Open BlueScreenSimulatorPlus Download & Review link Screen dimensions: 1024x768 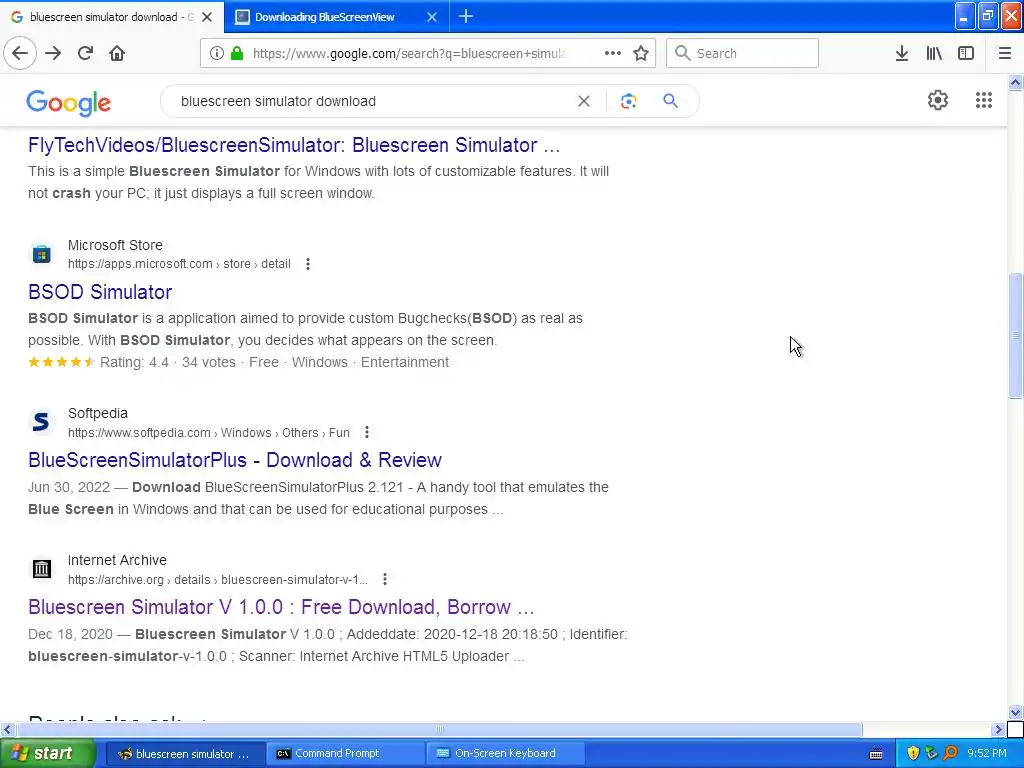click(x=235, y=460)
